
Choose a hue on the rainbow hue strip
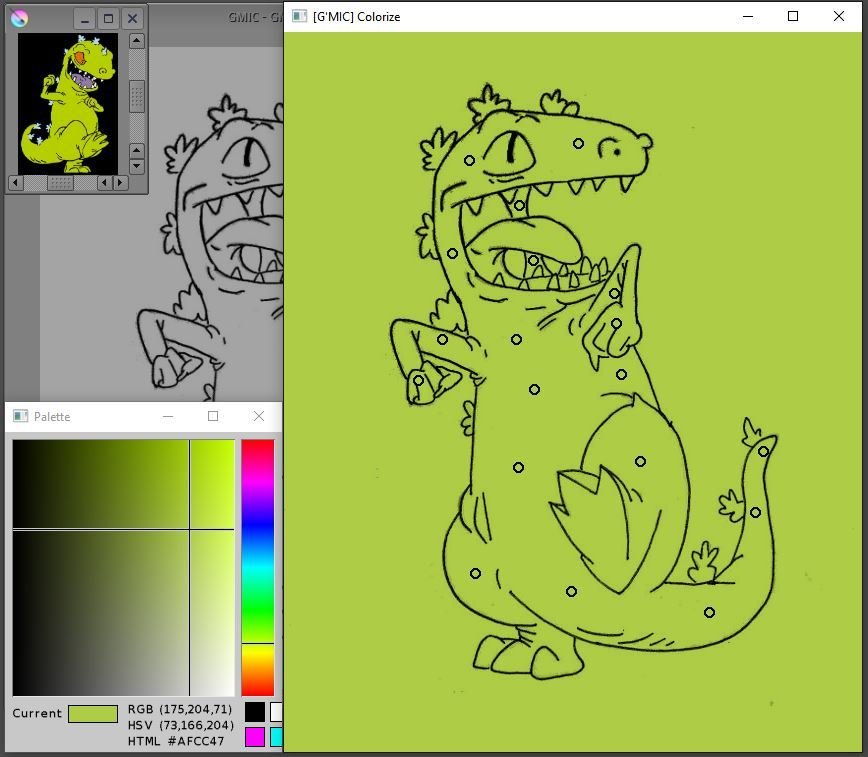point(257,568)
